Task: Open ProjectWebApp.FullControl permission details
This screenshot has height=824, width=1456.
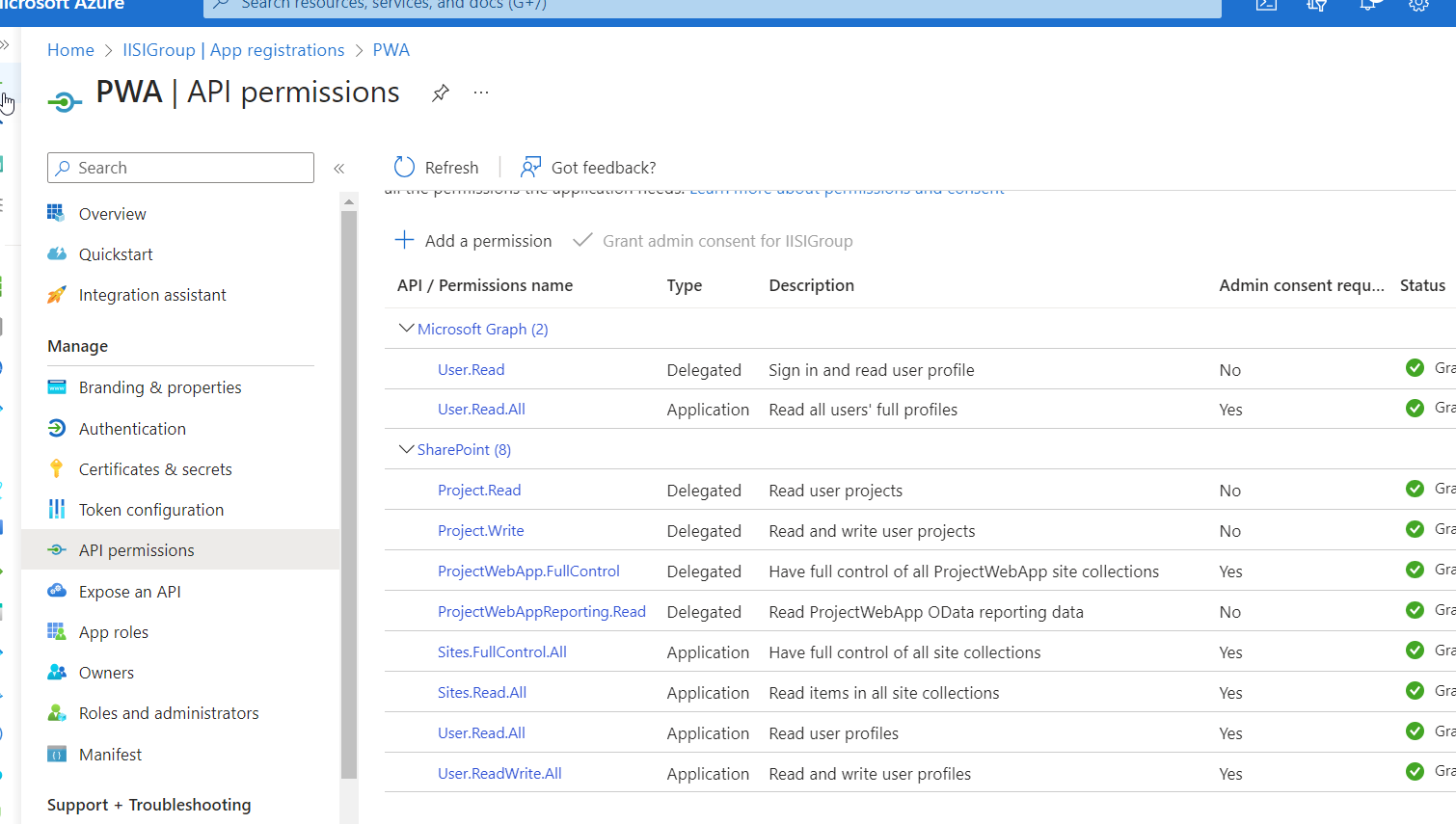Action: point(528,571)
